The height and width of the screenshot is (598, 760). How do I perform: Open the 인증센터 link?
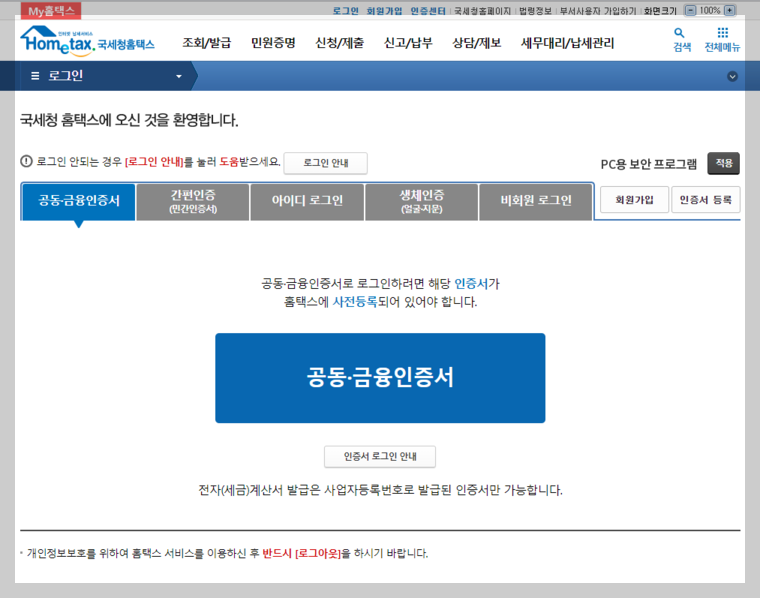428,11
